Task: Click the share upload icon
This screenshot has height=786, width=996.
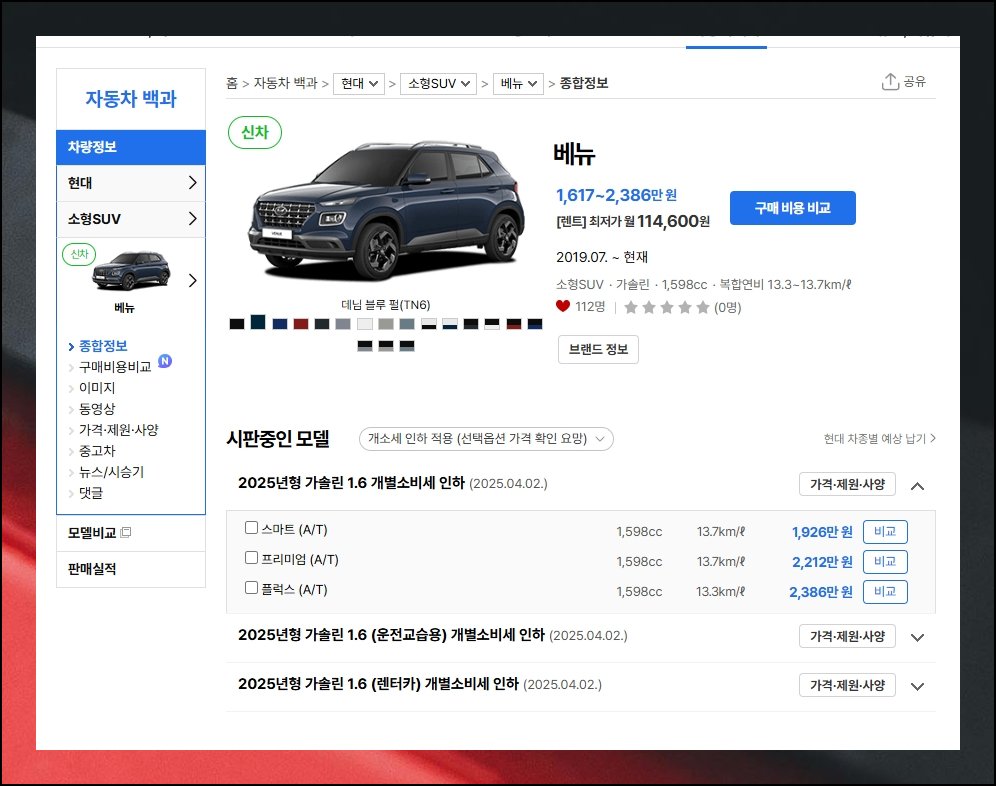Action: tap(890, 81)
